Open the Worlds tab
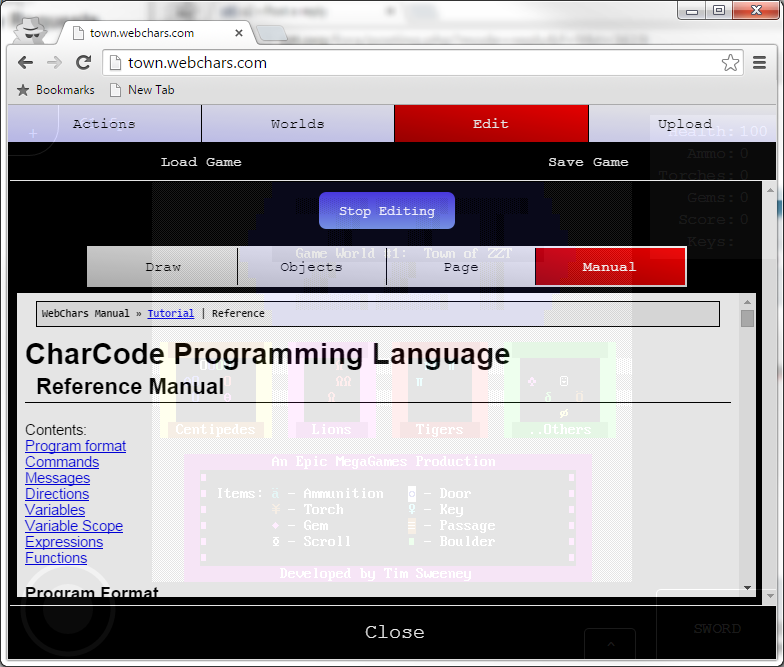The image size is (784, 667). point(297,124)
